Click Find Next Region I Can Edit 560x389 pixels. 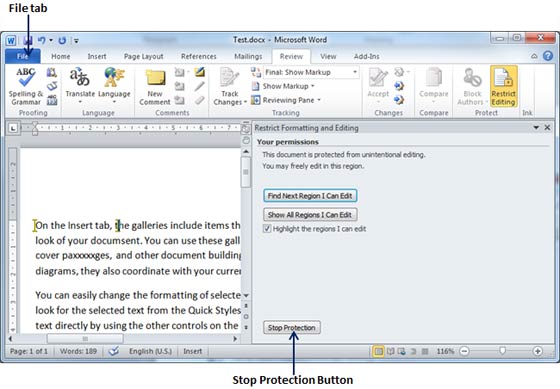coord(310,196)
